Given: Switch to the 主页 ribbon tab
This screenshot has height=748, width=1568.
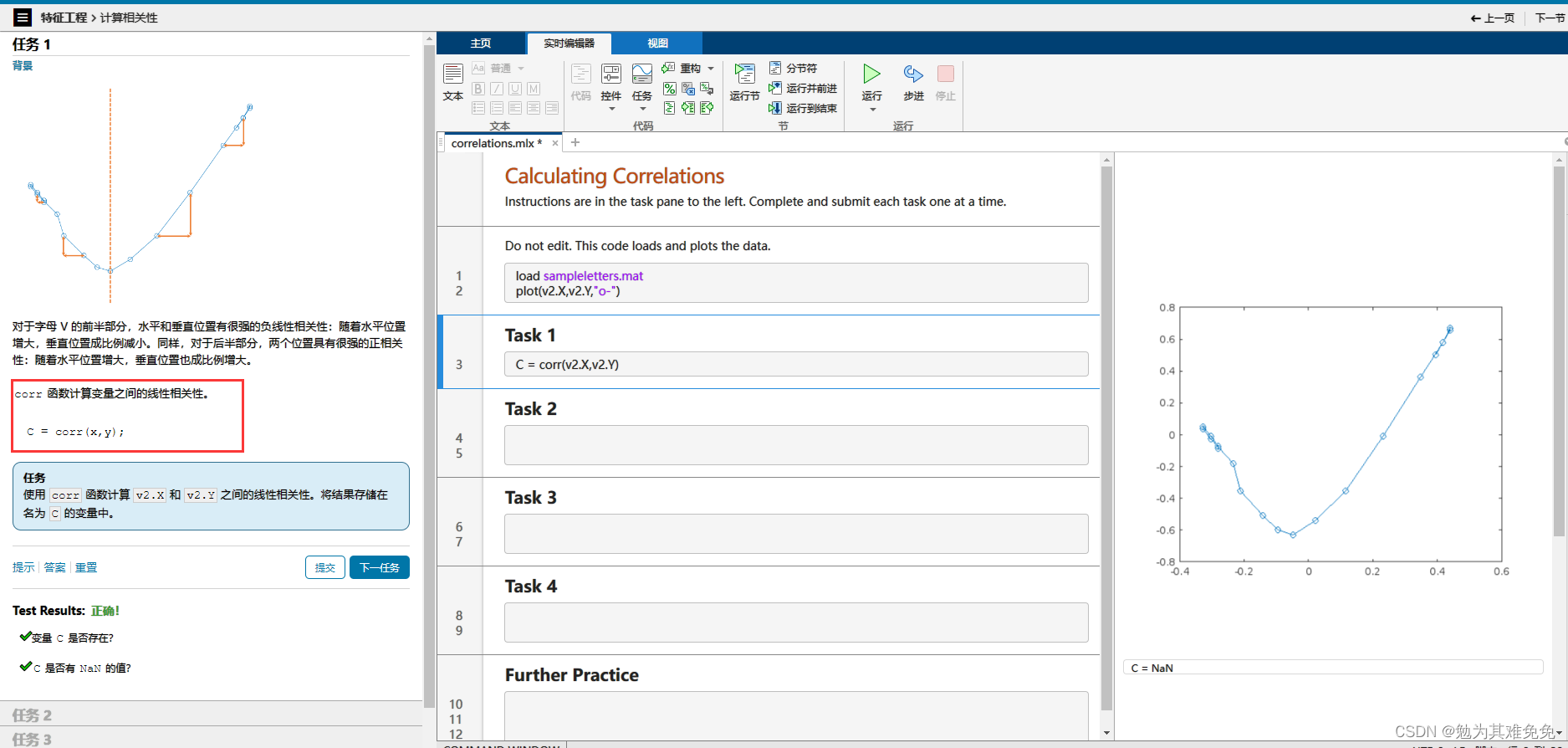Looking at the screenshot, I should [x=481, y=44].
